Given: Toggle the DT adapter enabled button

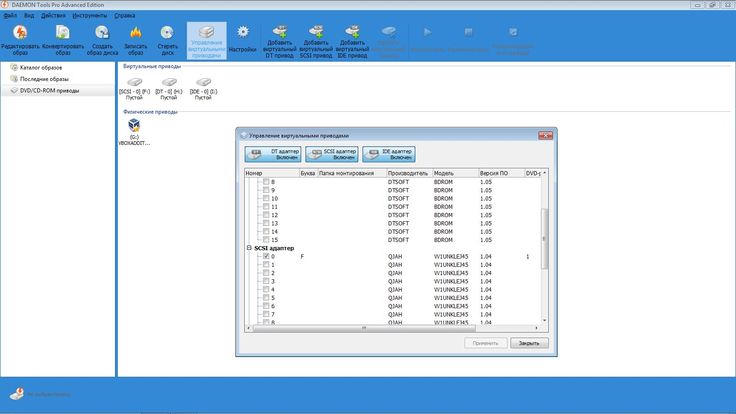Looking at the screenshot, I should 273,154.
